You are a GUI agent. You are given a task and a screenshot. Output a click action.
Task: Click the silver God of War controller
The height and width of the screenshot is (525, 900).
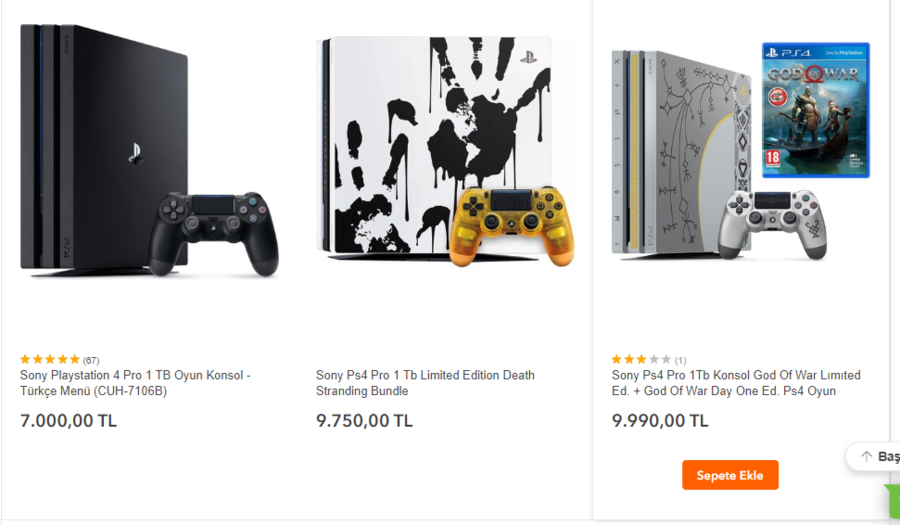click(777, 222)
